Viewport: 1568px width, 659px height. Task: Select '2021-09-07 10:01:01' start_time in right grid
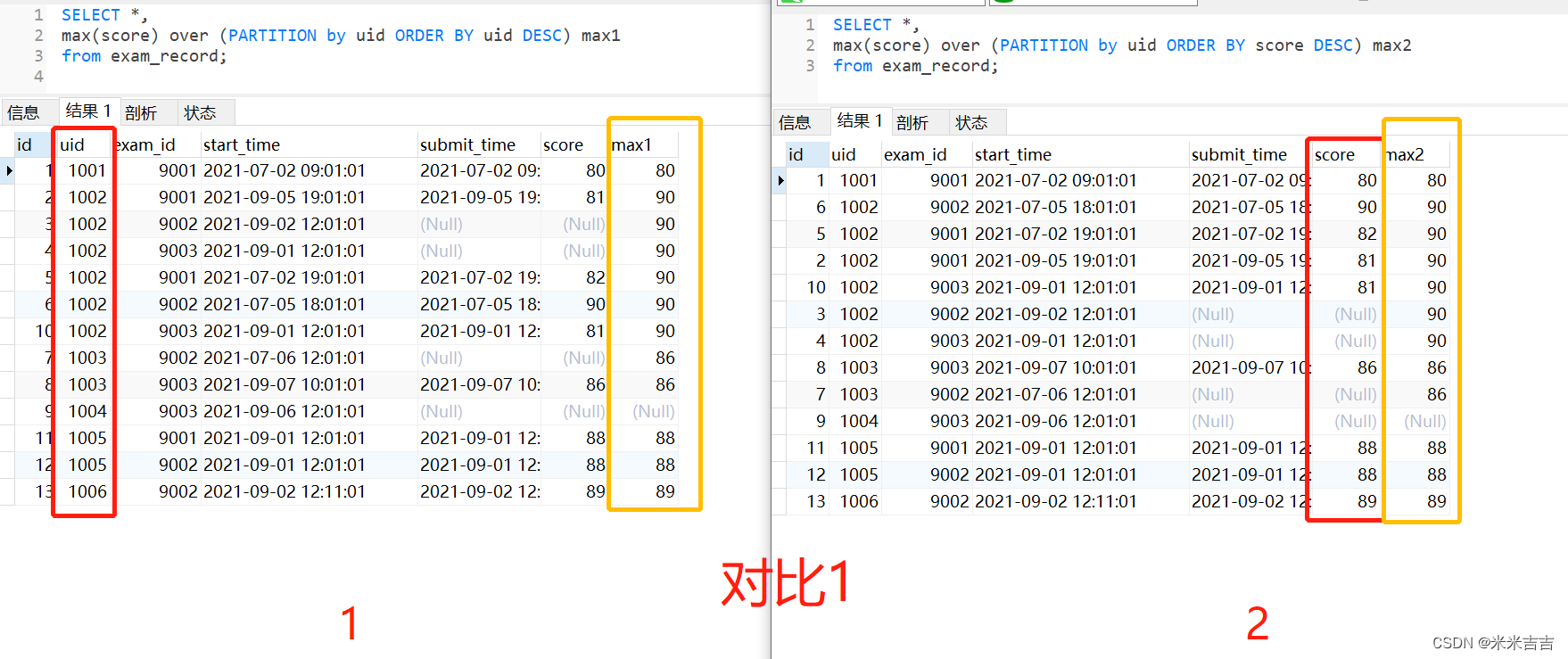1080,367
